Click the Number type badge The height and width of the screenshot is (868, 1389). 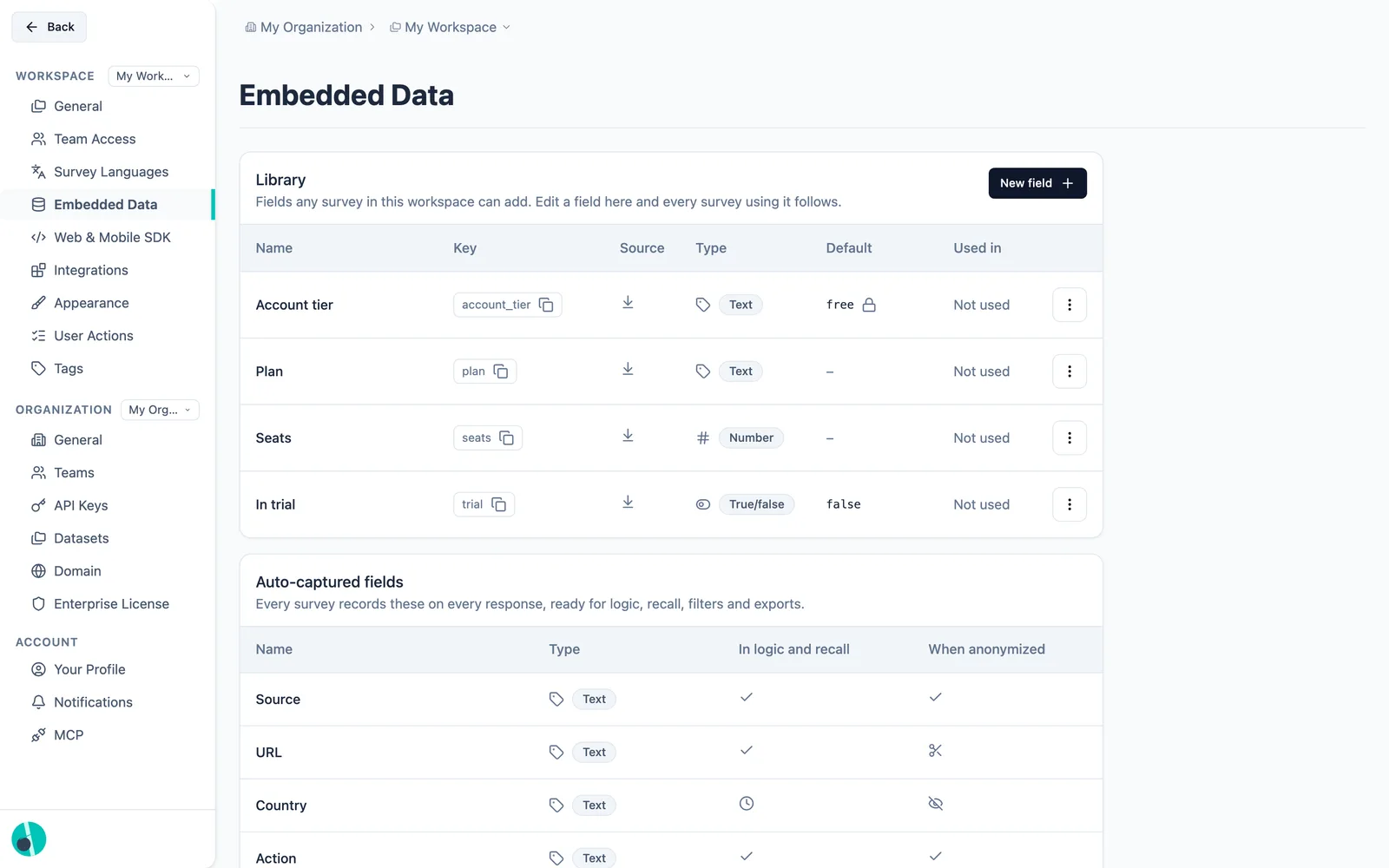(x=751, y=438)
